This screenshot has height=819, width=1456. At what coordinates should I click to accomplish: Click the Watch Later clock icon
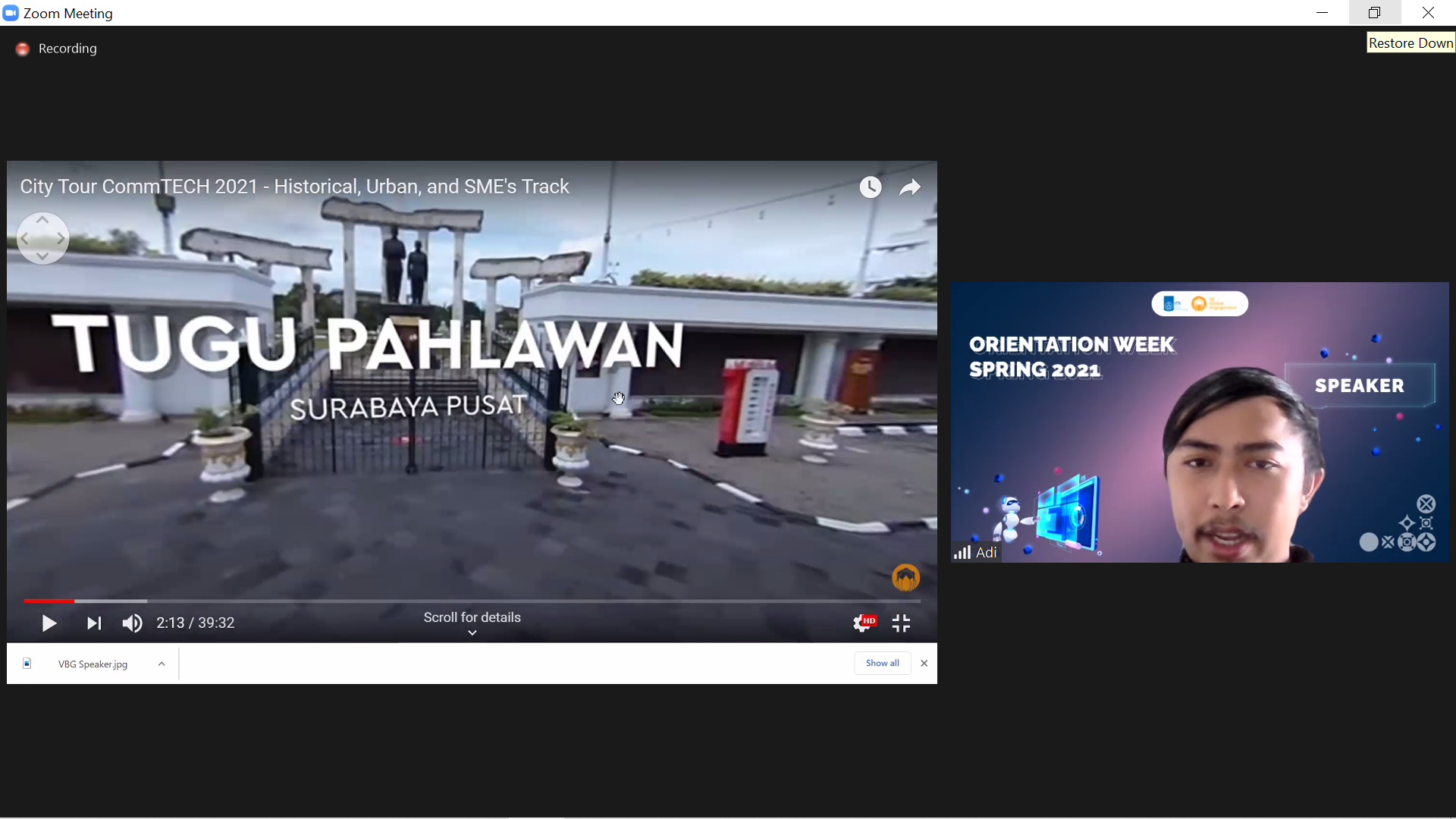click(x=871, y=187)
